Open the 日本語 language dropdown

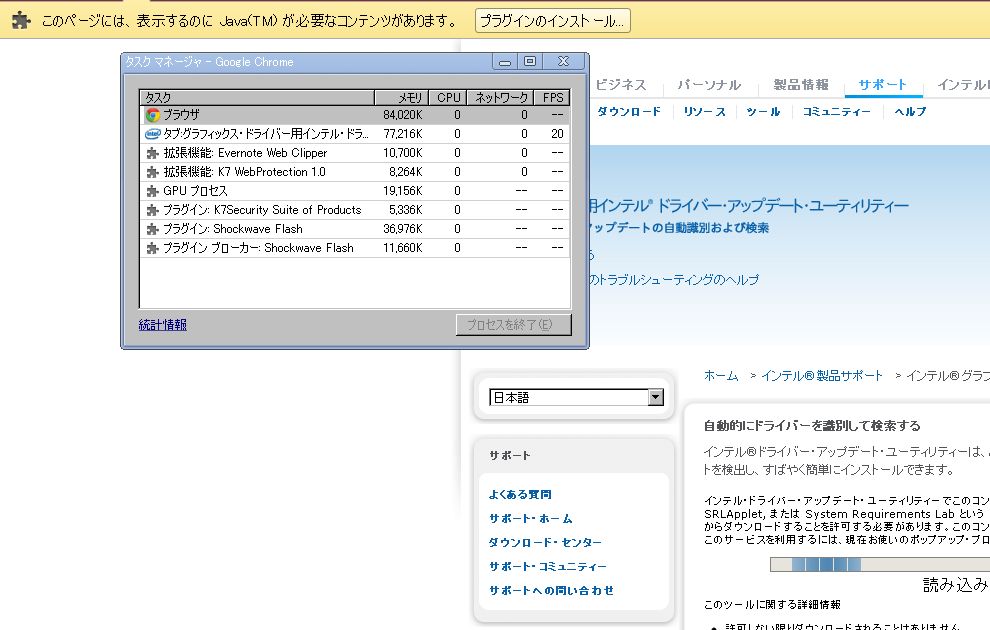pyautogui.click(x=576, y=397)
